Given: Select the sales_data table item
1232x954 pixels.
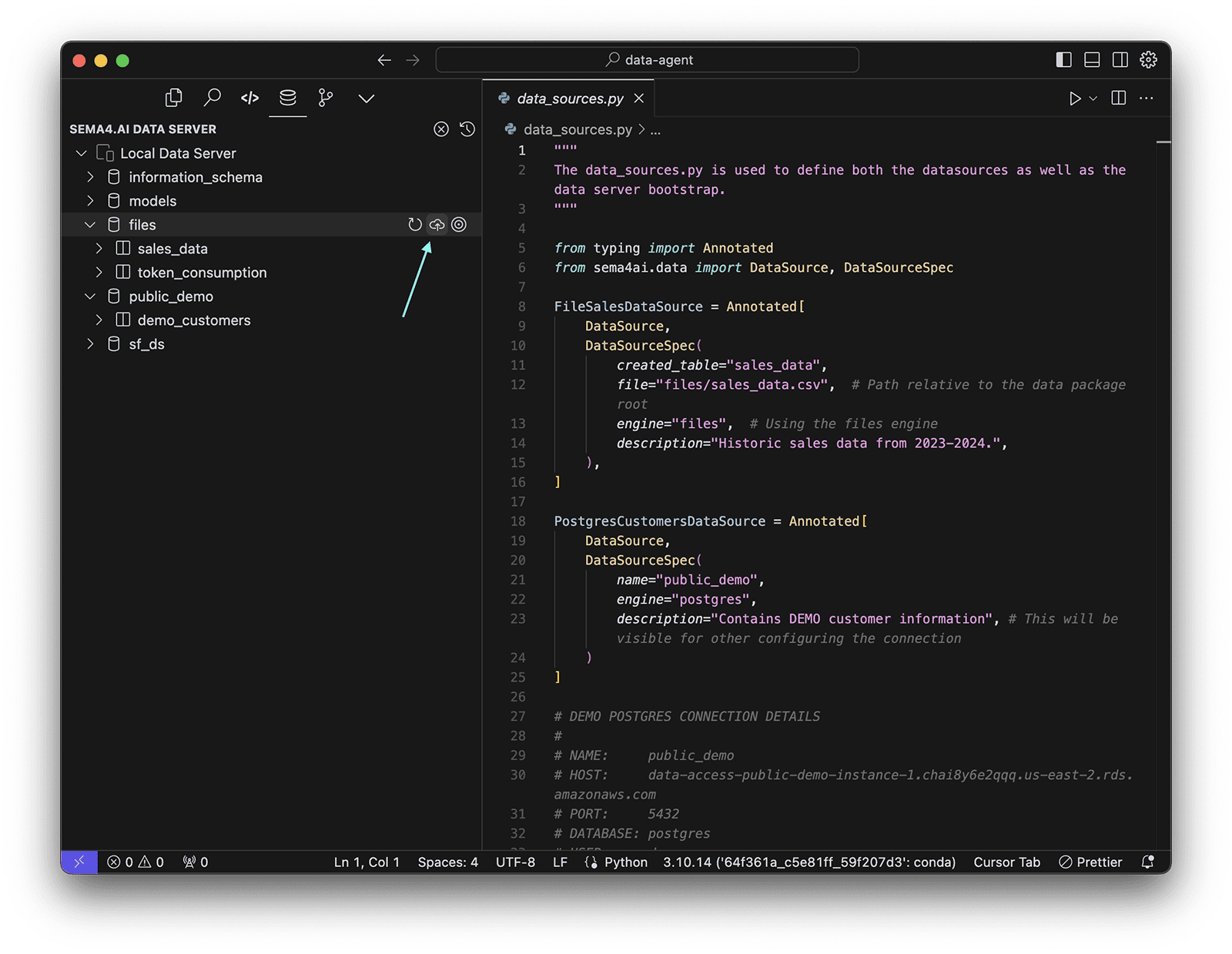Looking at the screenshot, I should pos(172,249).
